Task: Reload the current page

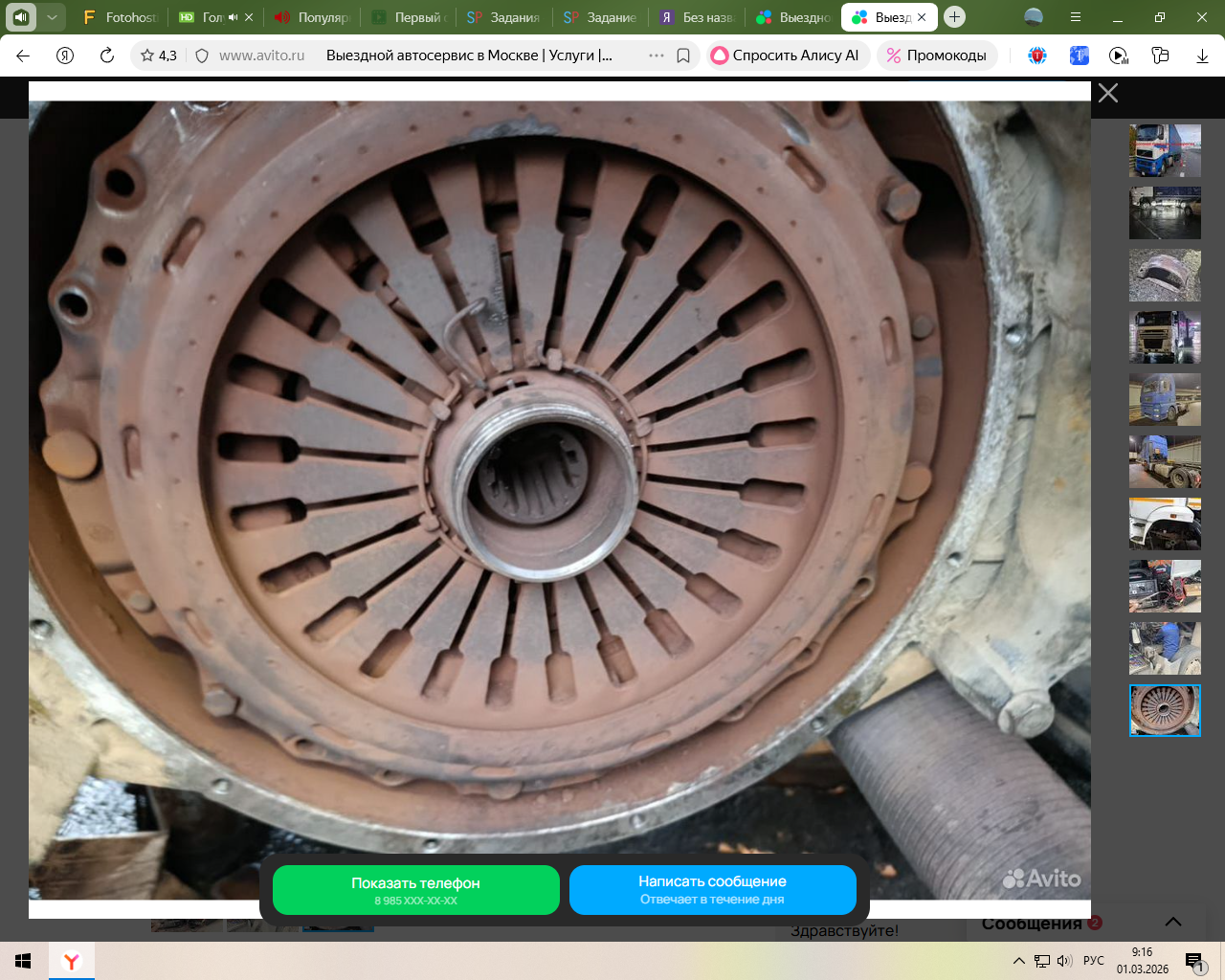Action: point(107,56)
